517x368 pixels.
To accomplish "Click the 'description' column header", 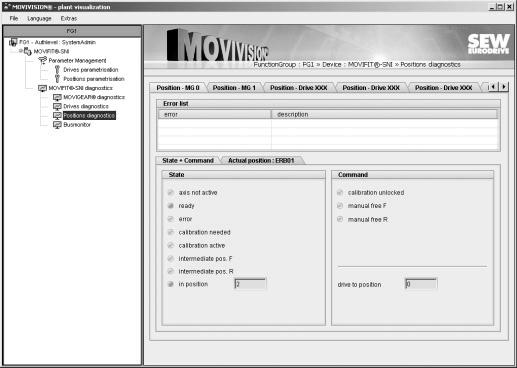I will pos(385,114).
